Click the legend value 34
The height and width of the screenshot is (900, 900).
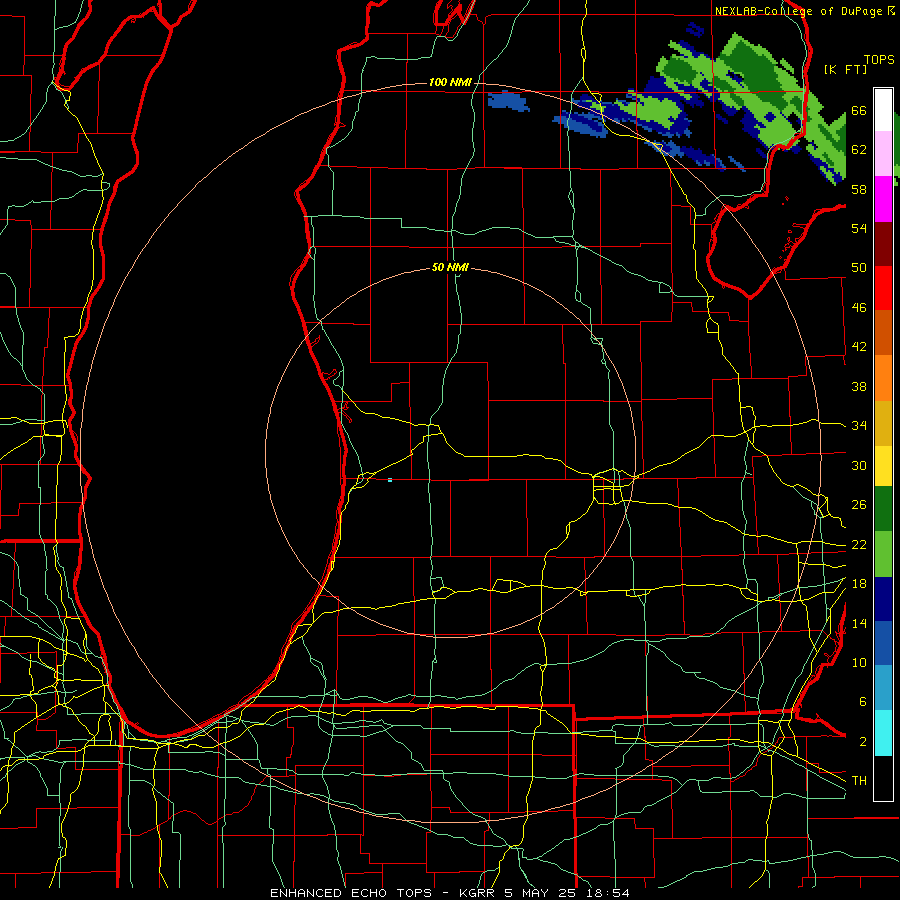coord(859,426)
